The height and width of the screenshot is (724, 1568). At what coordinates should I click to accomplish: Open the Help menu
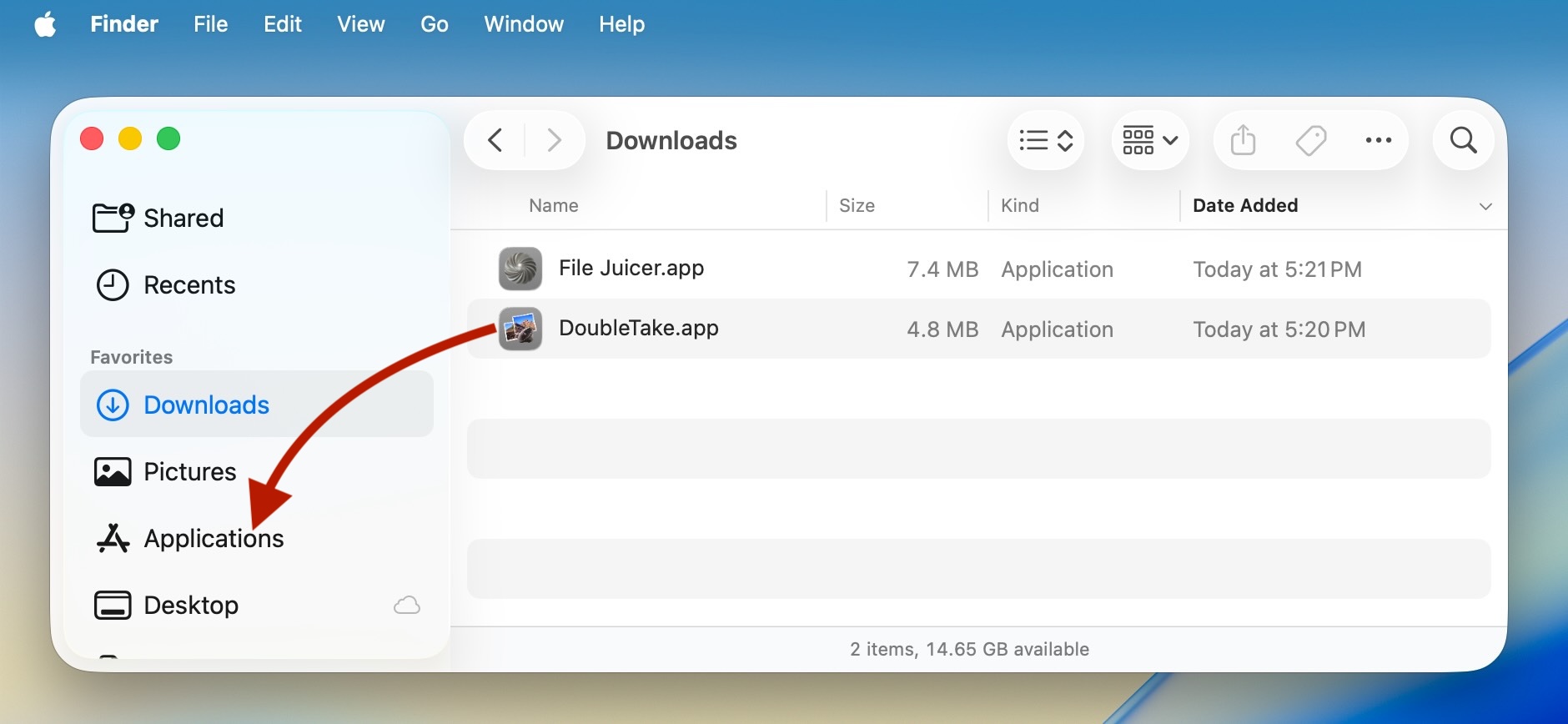pyautogui.click(x=622, y=24)
